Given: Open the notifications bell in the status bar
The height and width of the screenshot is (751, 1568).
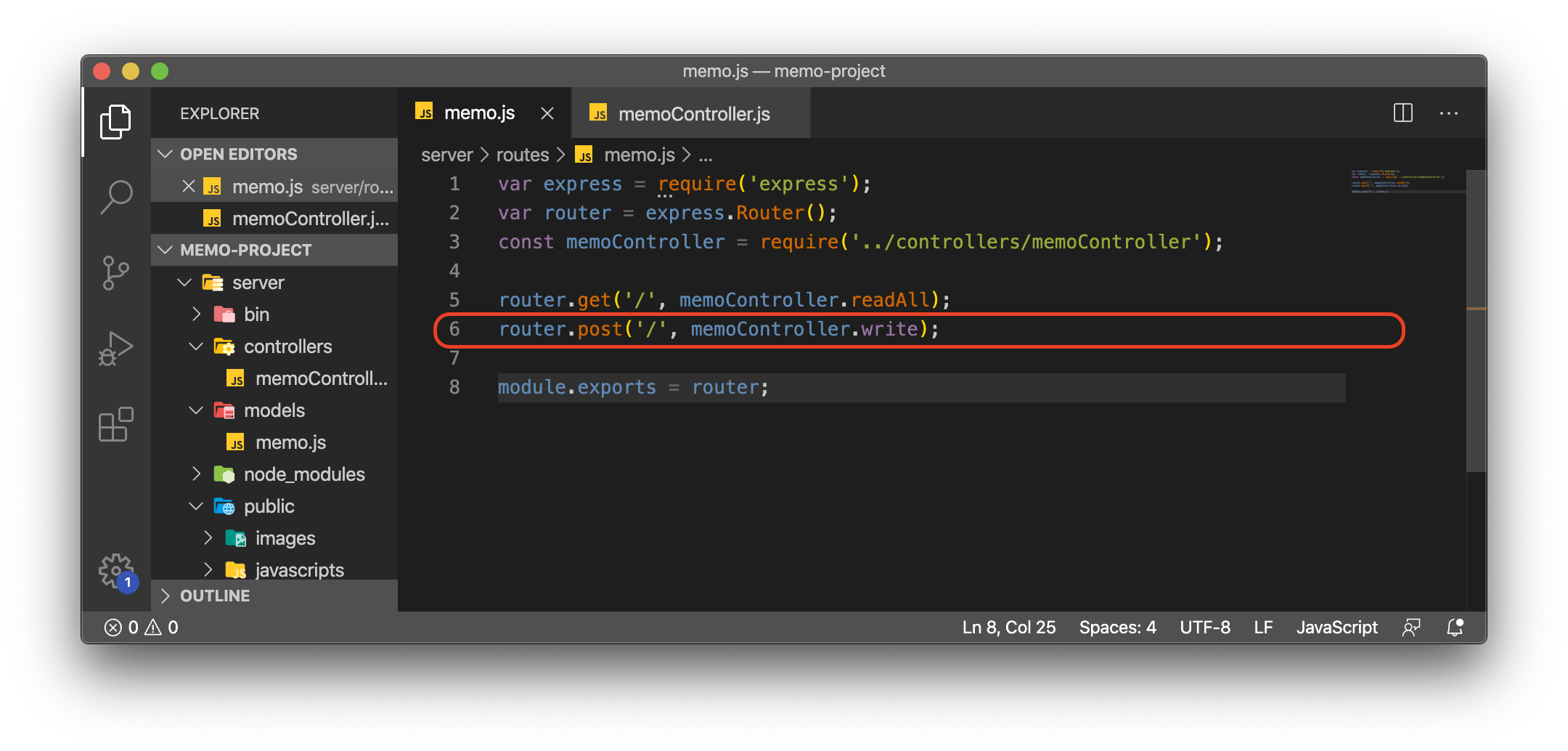Looking at the screenshot, I should [x=1454, y=627].
